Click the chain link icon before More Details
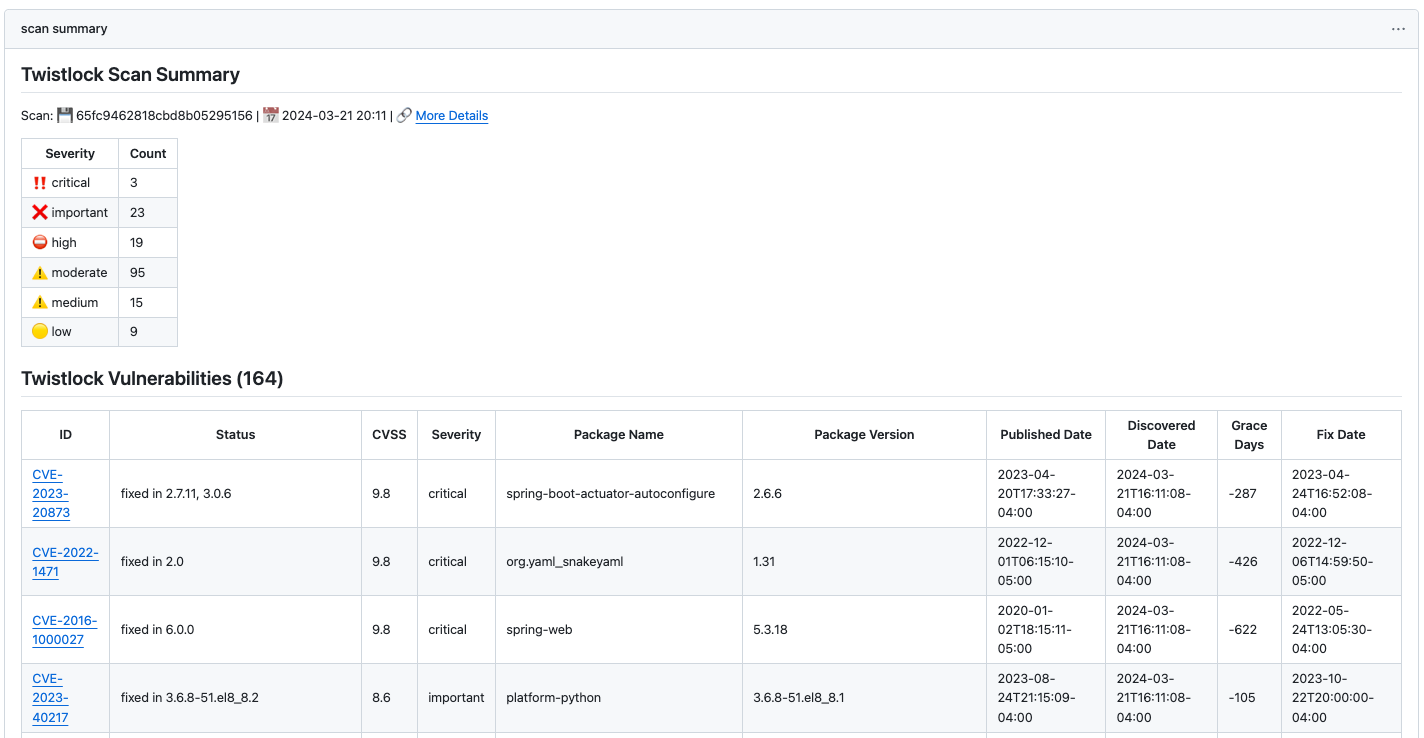This screenshot has height=738, width=1424. tap(404, 115)
